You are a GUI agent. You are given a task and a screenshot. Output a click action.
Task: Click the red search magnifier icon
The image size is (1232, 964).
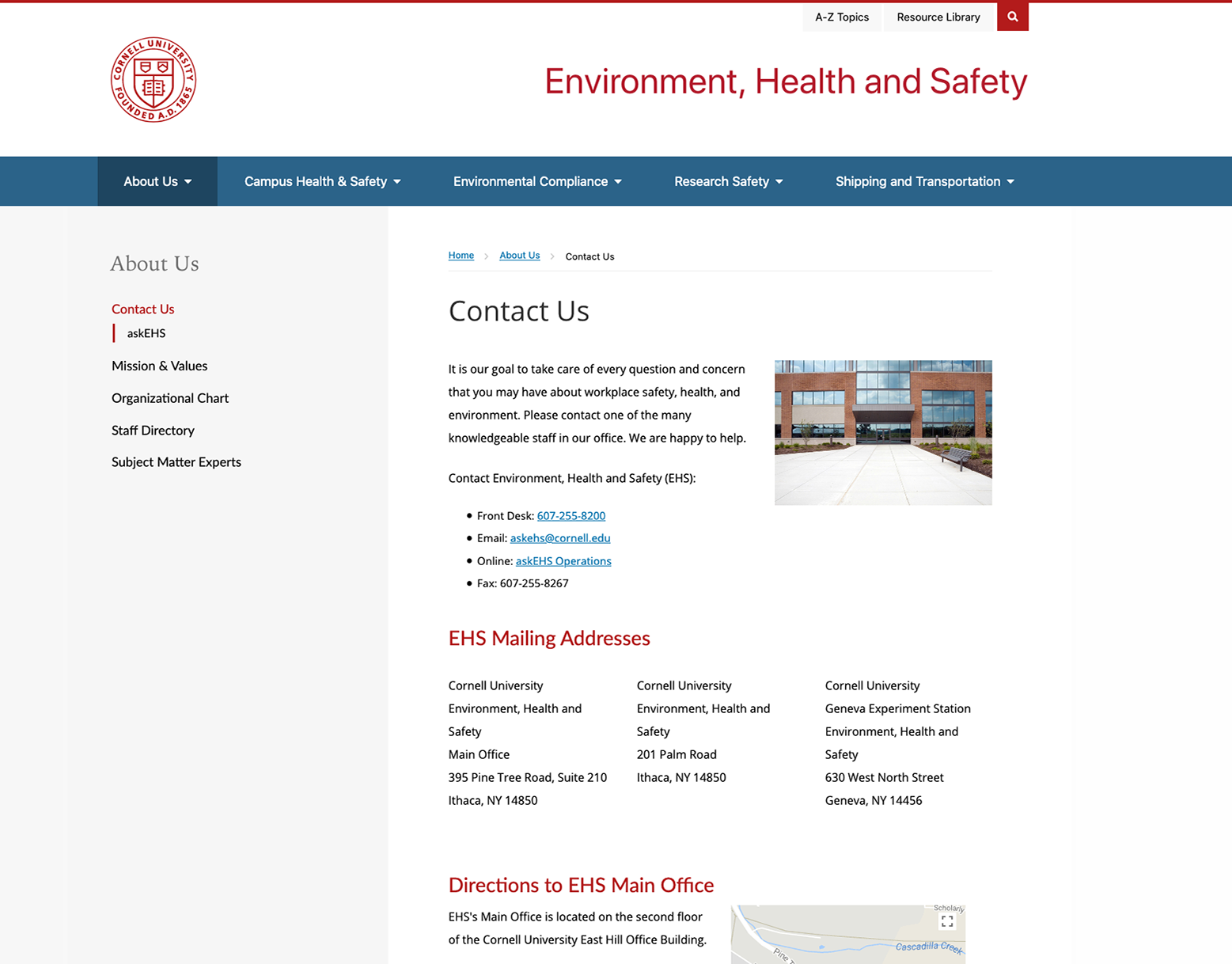[x=1012, y=17]
